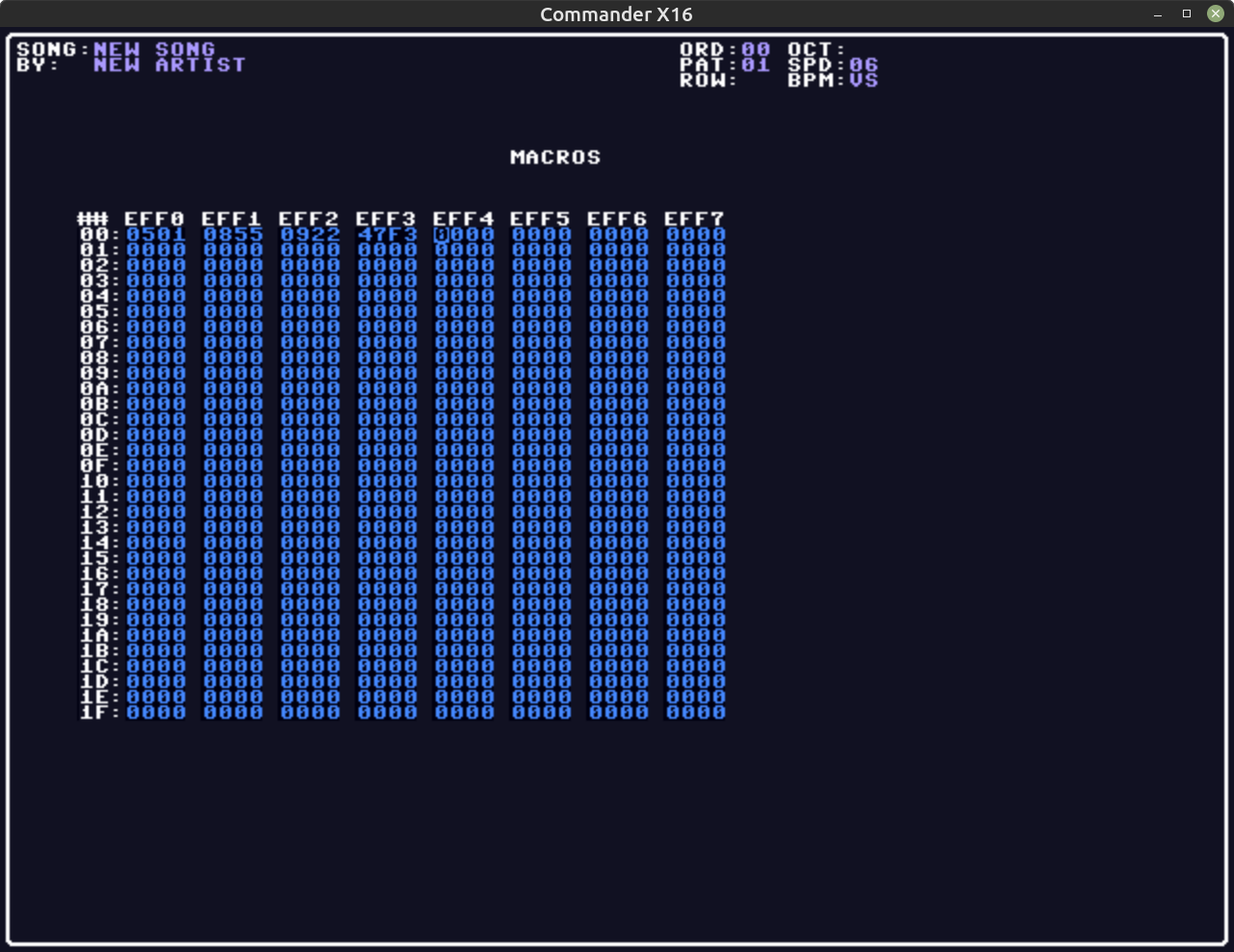Image resolution: width=1234 pixels, height=952 pixels.
Task: Click the EFF4 cell with the cursor in row 00
Action: [464, 234]
